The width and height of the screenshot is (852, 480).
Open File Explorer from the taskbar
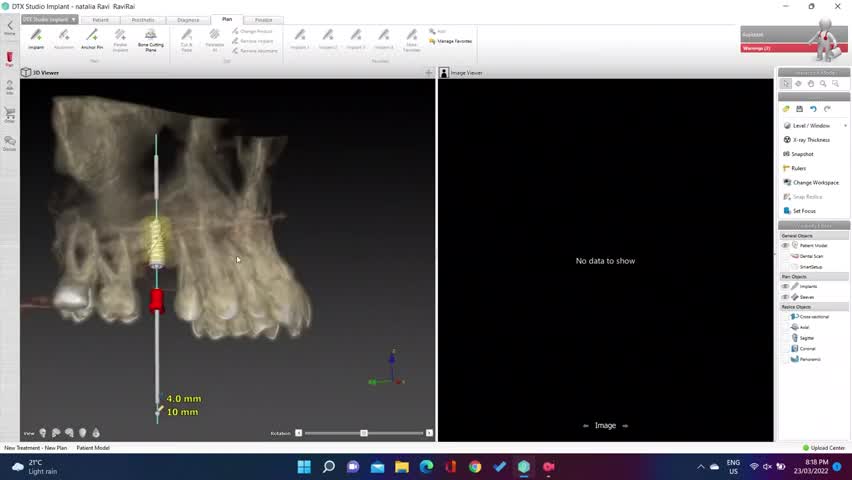[402, 467]
